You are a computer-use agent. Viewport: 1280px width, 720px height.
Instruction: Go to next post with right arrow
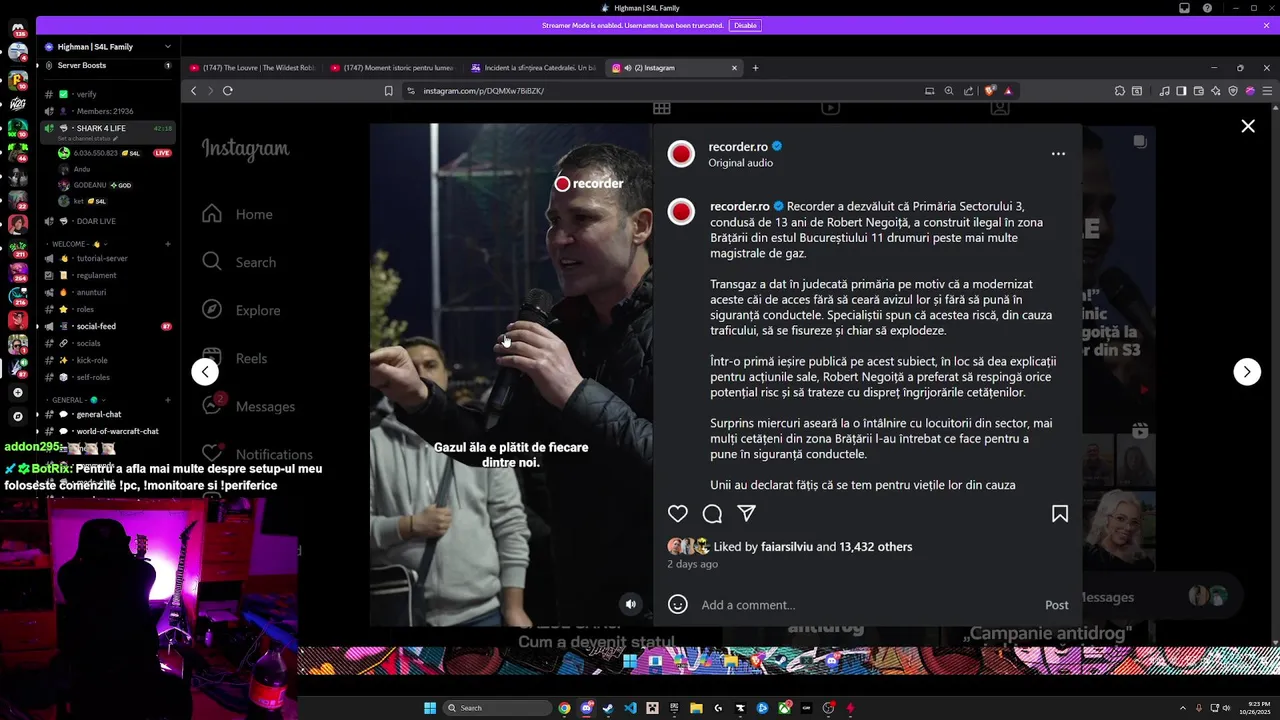click(1247, 372)
